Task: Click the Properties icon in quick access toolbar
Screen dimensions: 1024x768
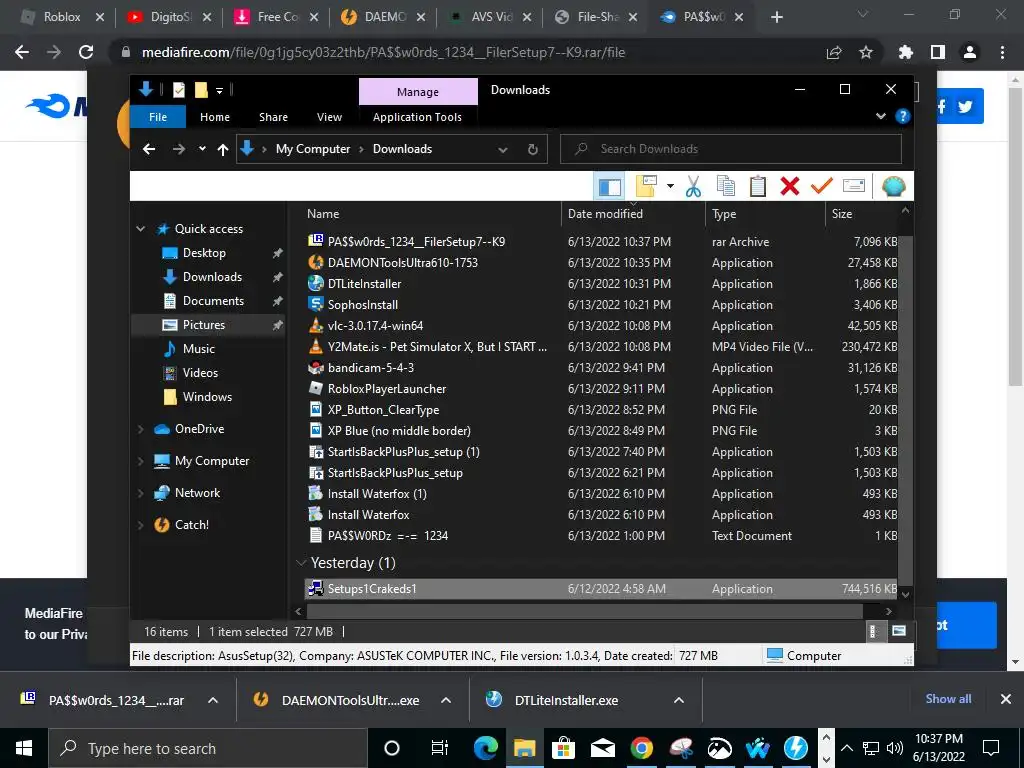Action: point(178,90)
